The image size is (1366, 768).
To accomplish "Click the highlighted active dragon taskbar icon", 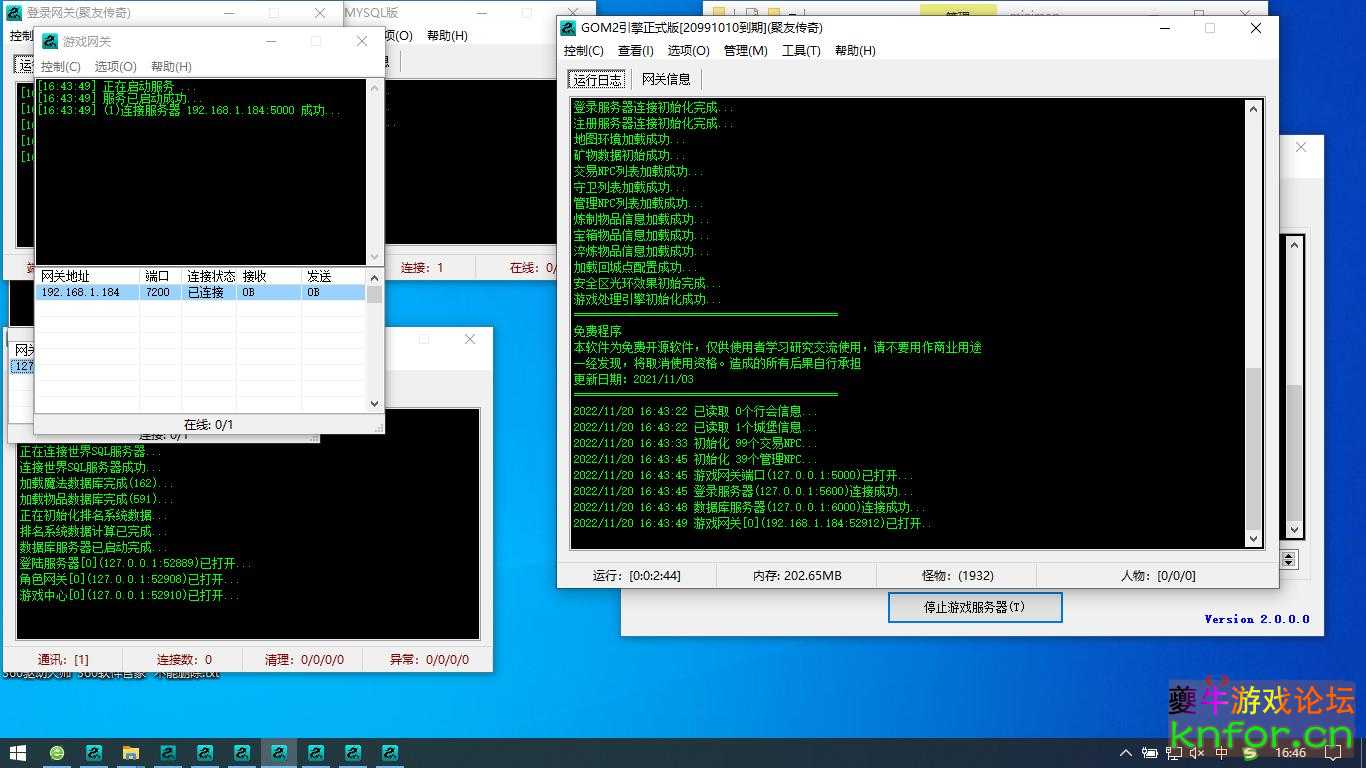I will tap(279, 752).
